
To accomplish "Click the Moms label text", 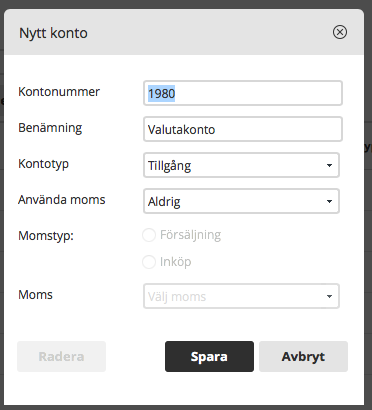I will coord(36,295).
